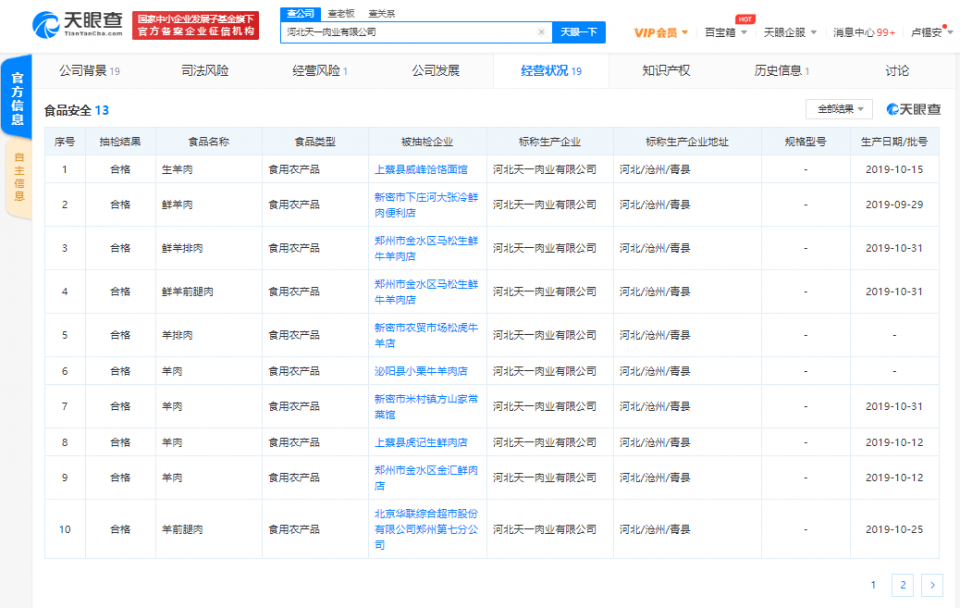
Task: Open the 司法风险 tab
Action: click(x=204, y=71)
